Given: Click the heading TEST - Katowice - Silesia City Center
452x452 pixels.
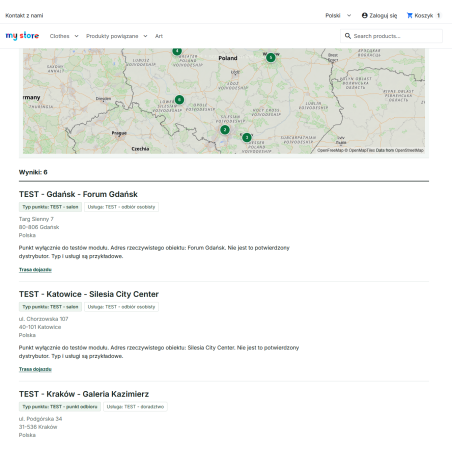Looking at the screenshot, I should [89, 294].
